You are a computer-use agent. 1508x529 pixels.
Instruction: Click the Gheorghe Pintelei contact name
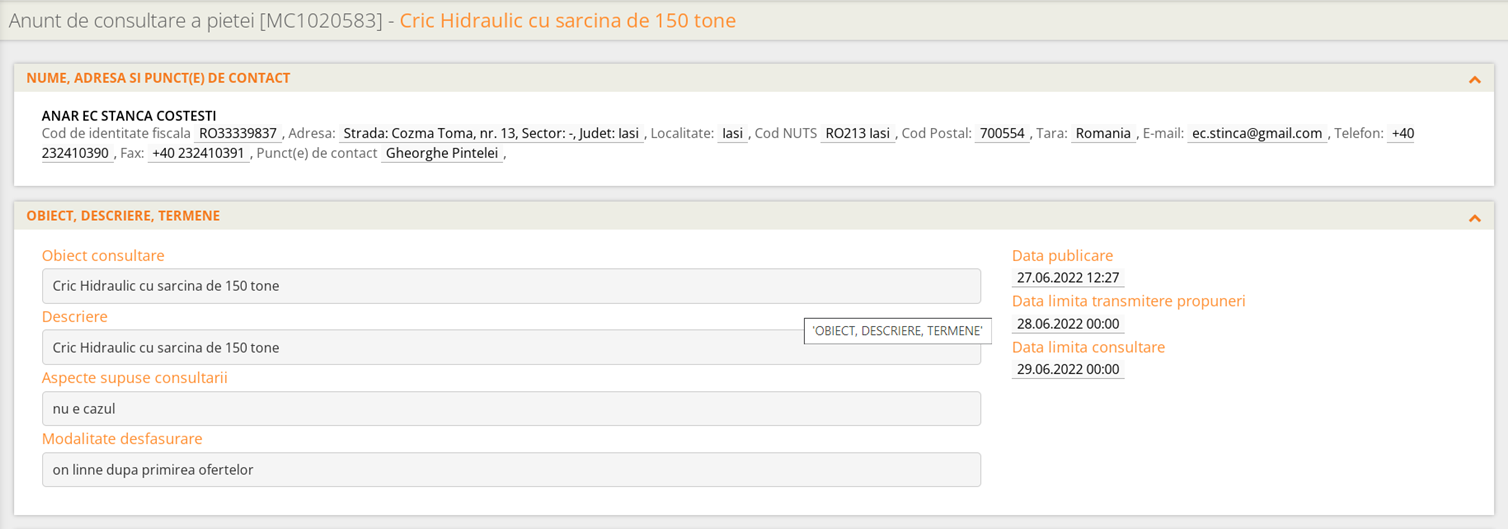click(x=441, y=153)
